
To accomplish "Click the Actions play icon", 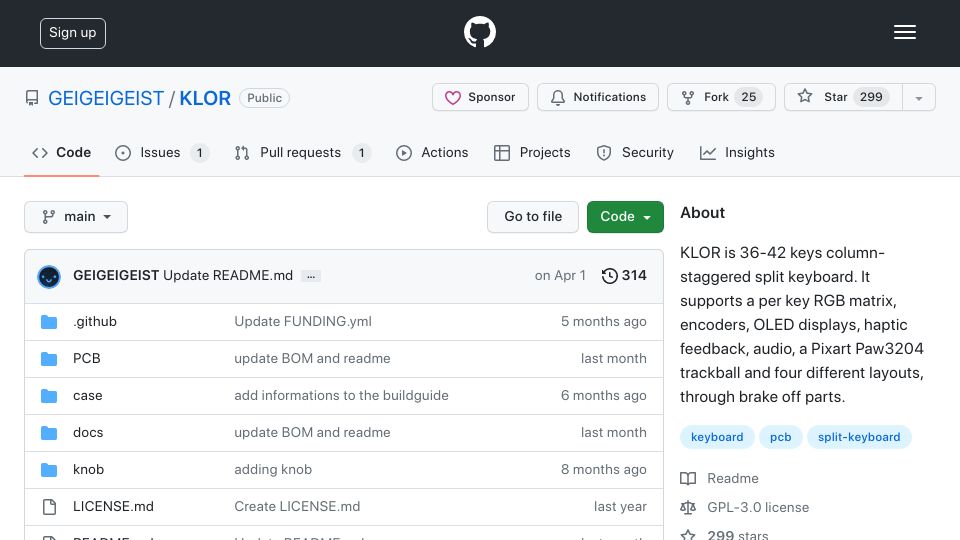I will (x=404, y=153).
